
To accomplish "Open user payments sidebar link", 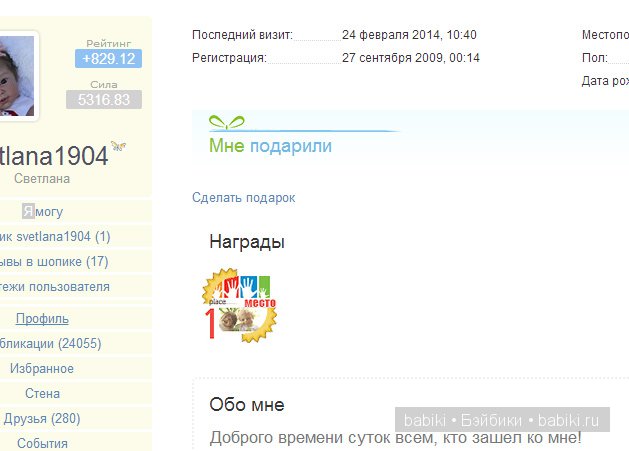I will pos(55,287).
